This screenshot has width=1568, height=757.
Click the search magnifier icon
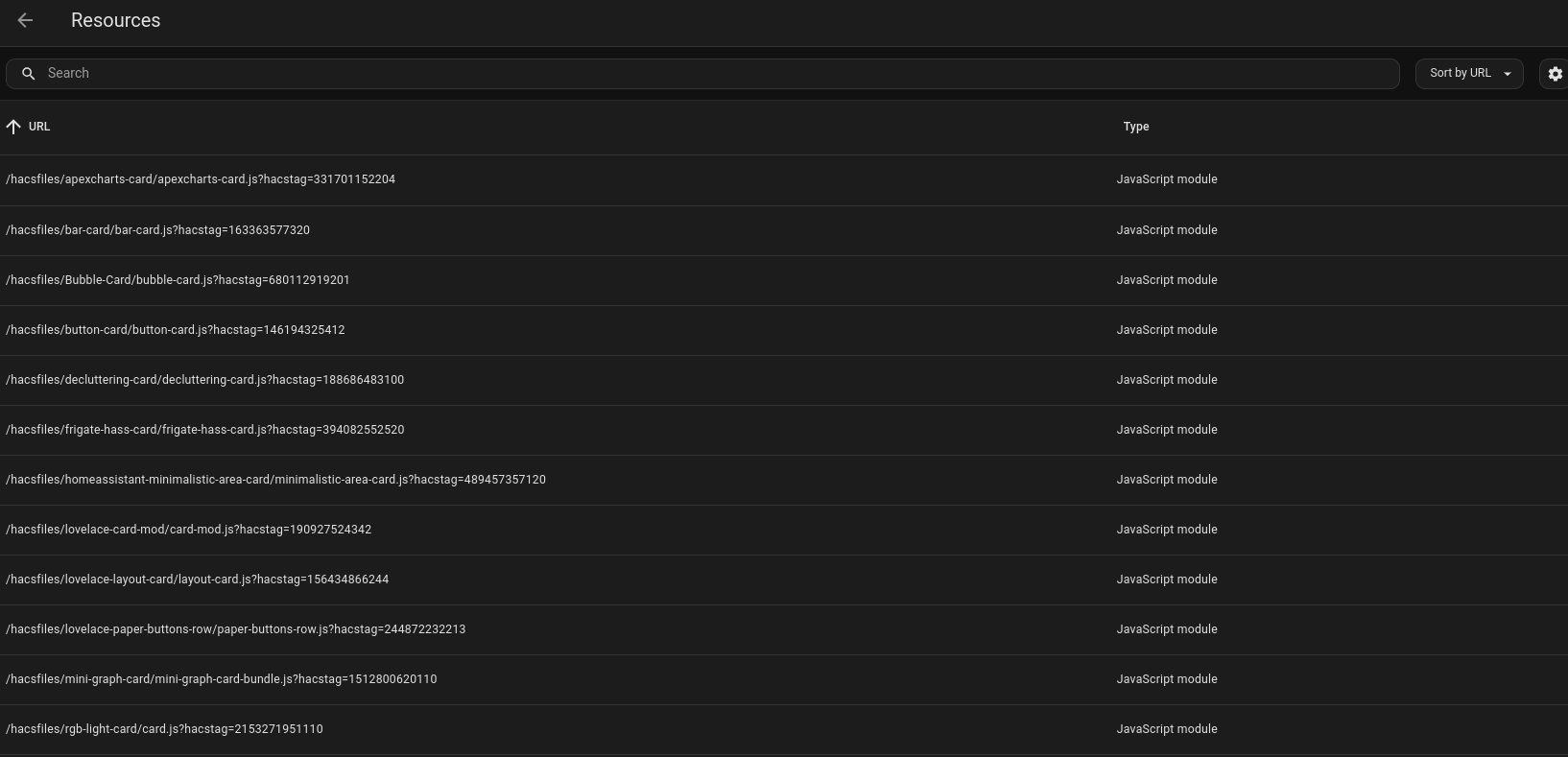29,74
